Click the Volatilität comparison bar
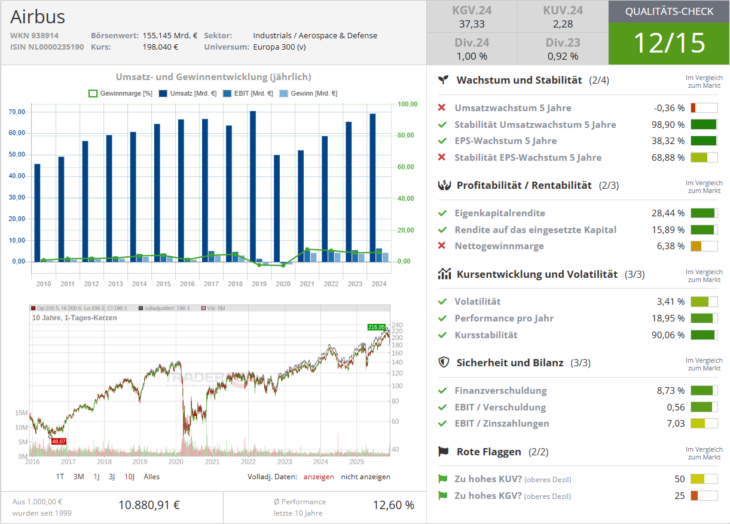Screen dimensions: 730x524 coord(704,301)
